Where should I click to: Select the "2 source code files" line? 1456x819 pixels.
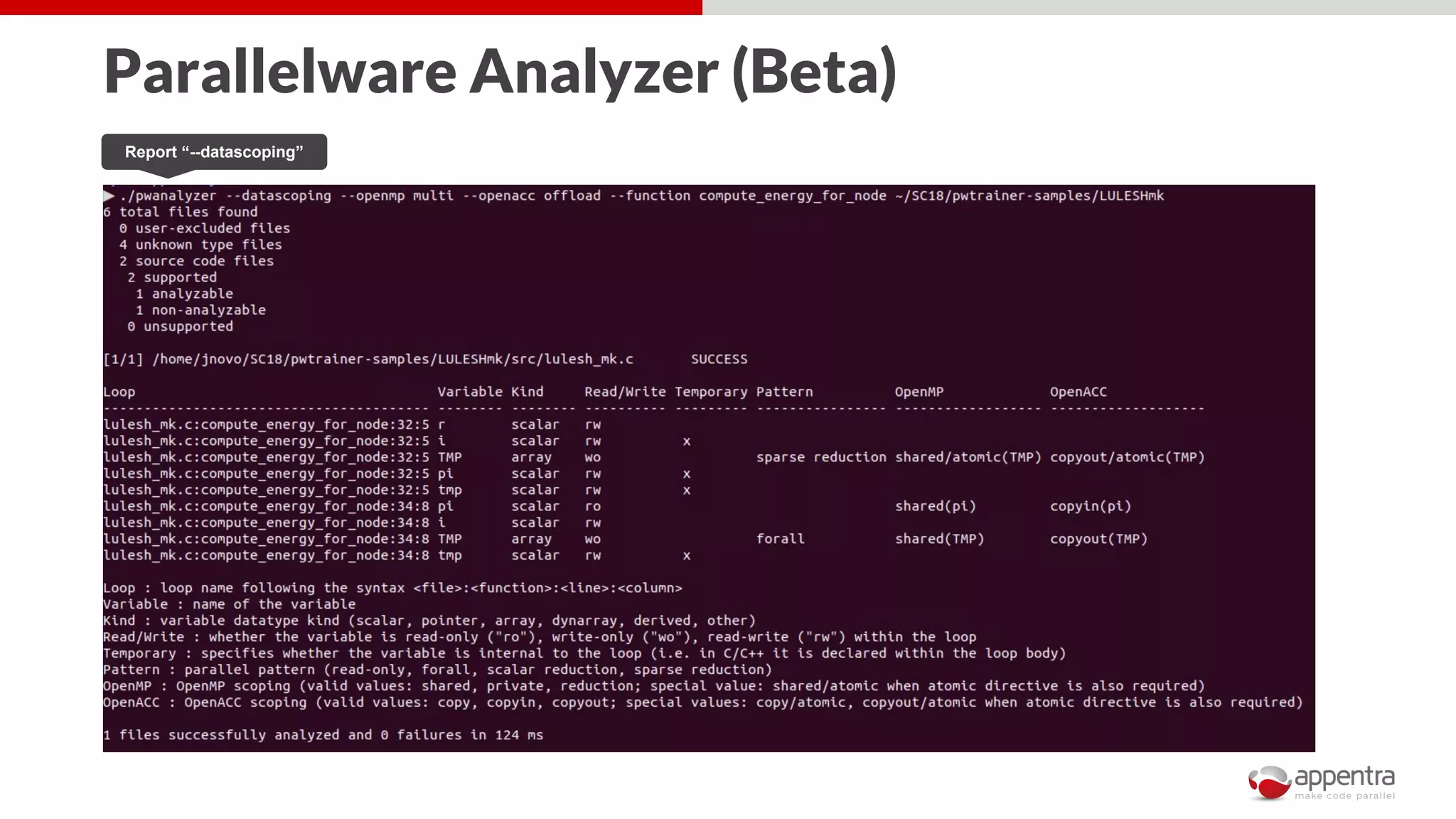point(196,261)
